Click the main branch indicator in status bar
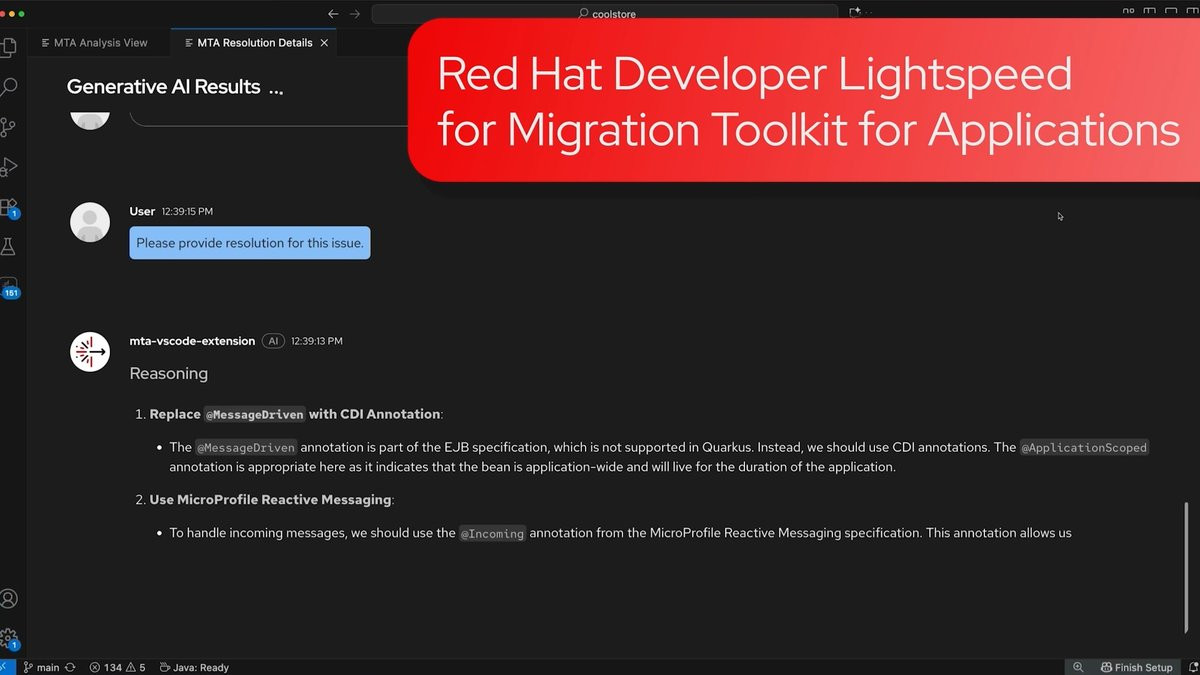 [41, 667]
